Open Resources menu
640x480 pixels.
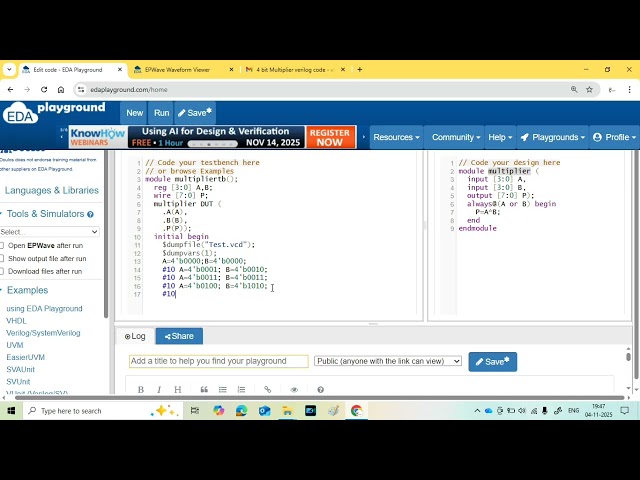click(x=396, y=137)
